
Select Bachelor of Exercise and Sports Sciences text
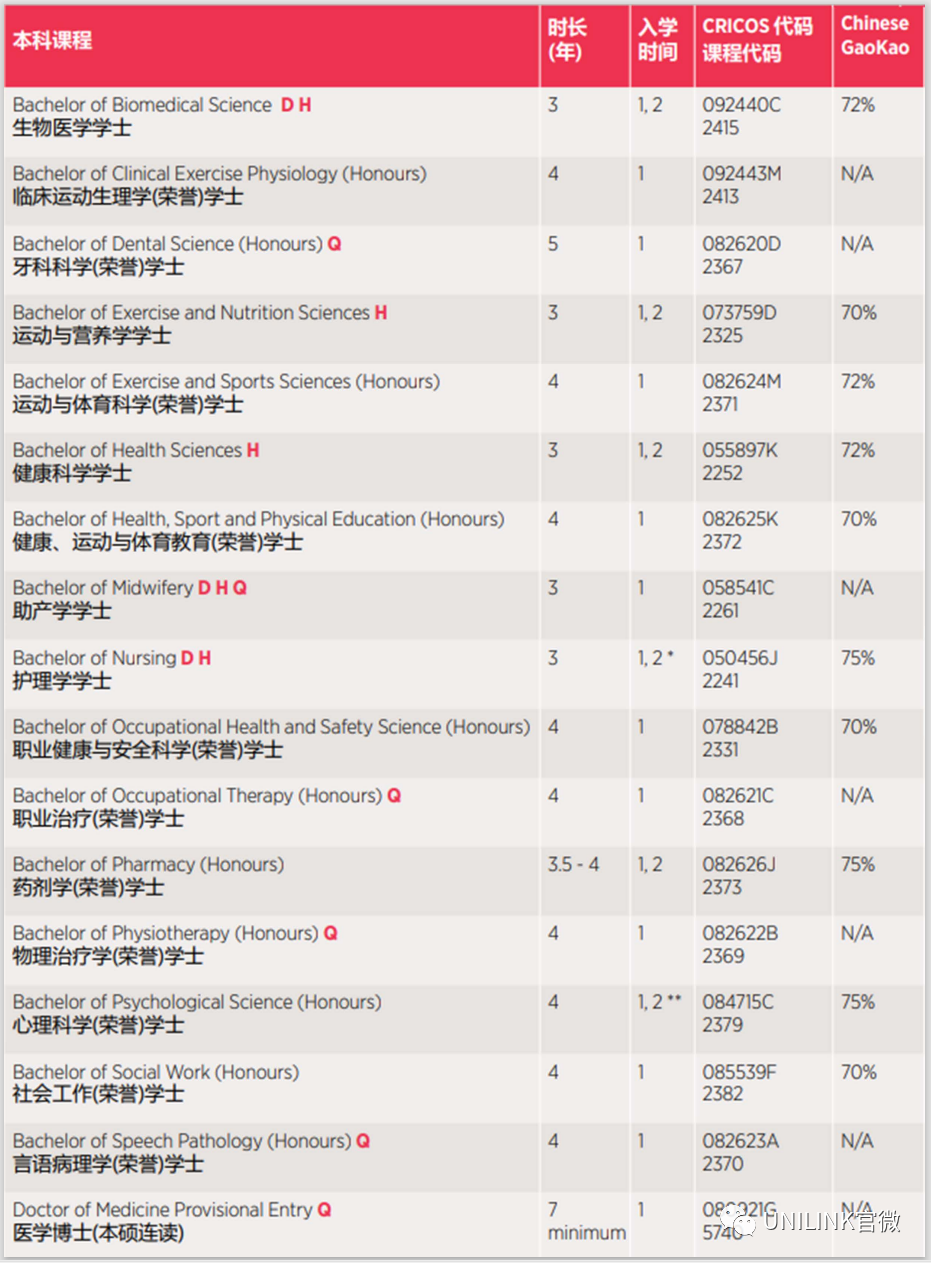coord(226,382)
